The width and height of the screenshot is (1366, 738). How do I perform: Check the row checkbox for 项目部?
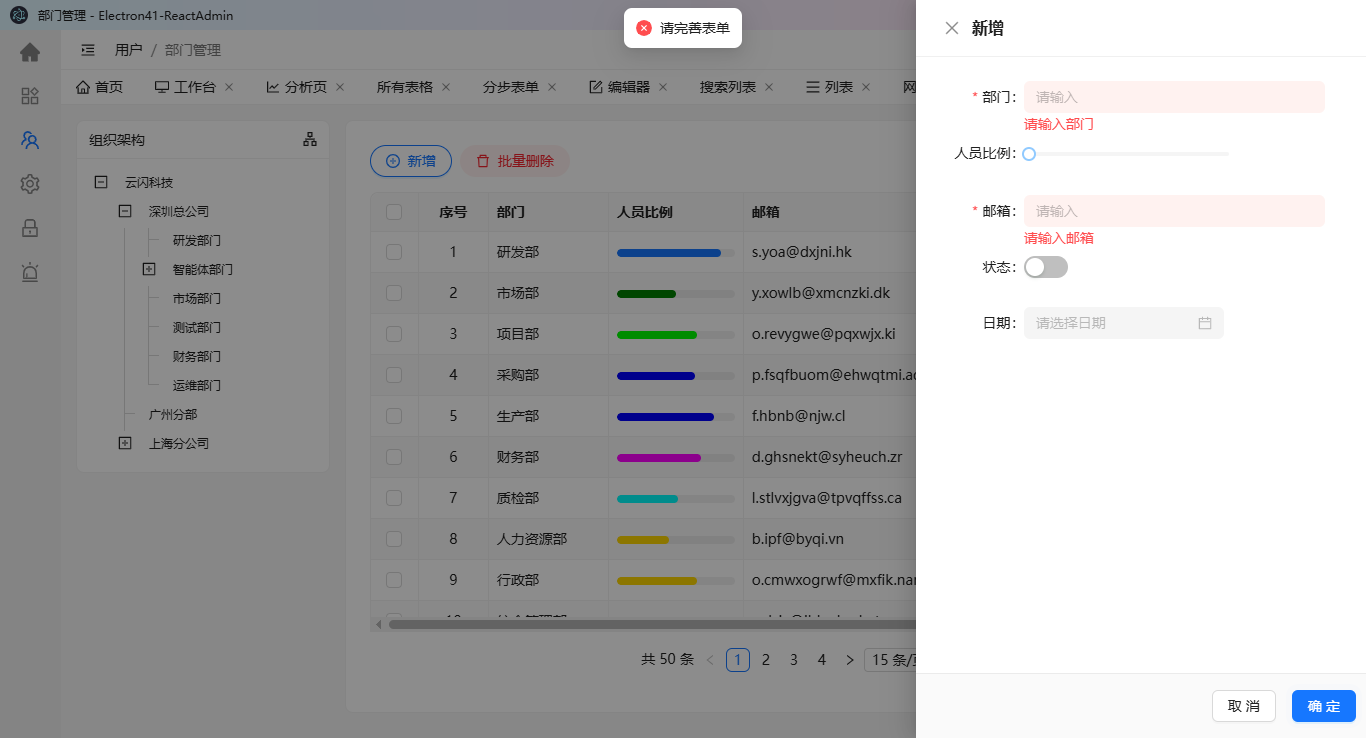pos(394,334)
